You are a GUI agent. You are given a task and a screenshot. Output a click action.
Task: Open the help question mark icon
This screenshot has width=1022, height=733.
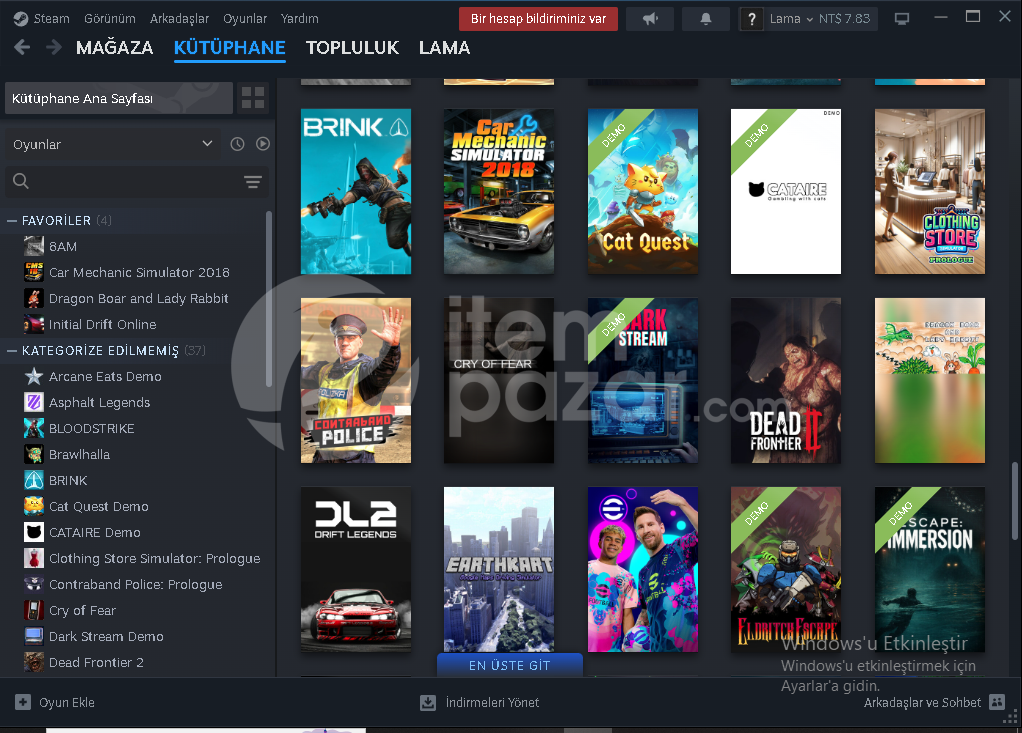pos(752,19)
